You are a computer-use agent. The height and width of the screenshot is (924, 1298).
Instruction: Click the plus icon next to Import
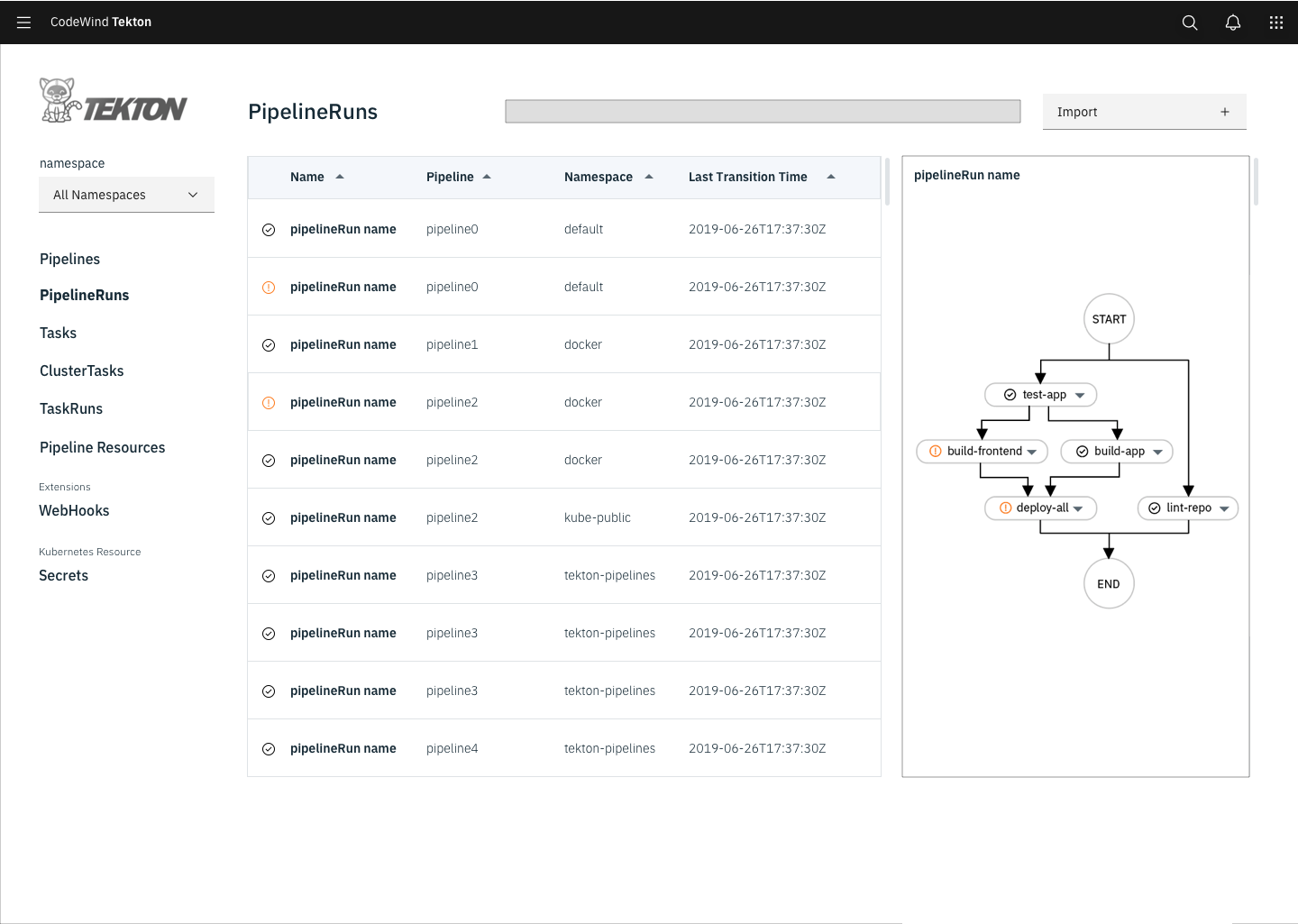[1225, 111]
